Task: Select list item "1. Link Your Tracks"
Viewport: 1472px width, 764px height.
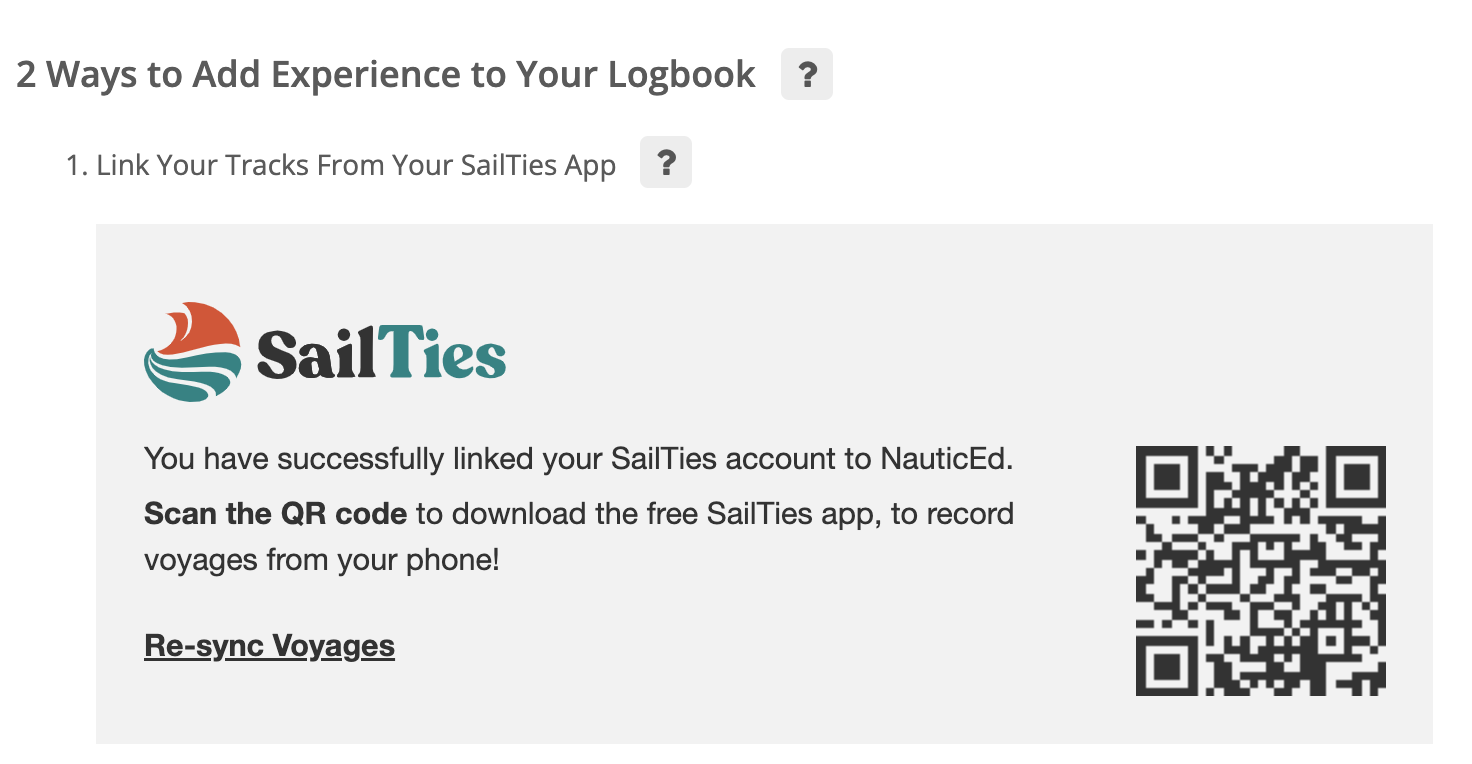Action: [x=340, y=165]
